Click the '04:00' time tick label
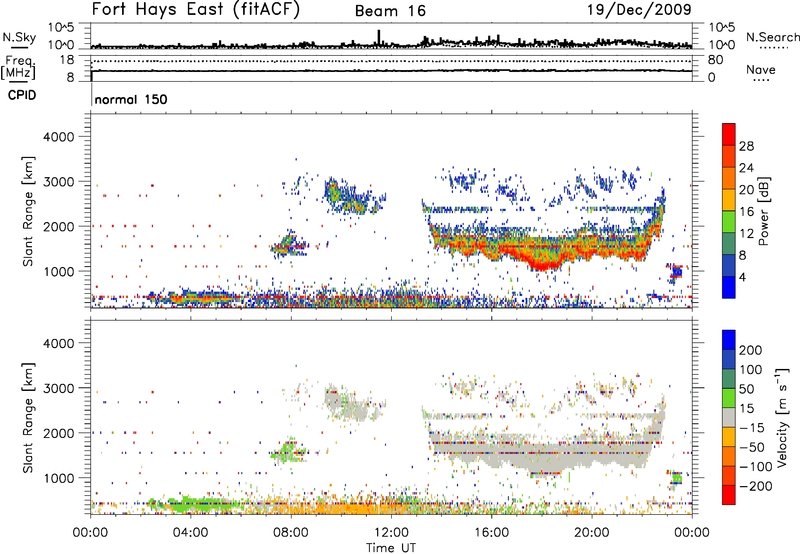 (x=190, y=533)
